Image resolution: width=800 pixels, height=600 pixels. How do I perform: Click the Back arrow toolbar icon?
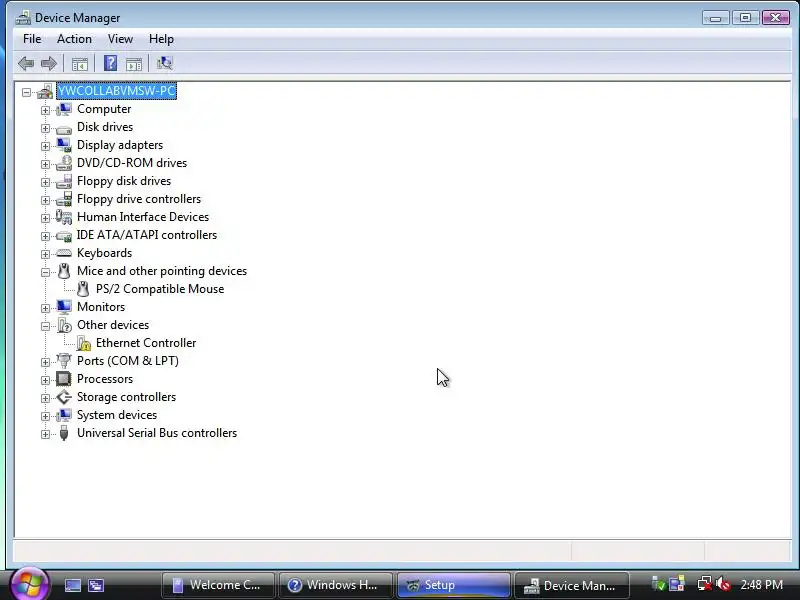26,63
